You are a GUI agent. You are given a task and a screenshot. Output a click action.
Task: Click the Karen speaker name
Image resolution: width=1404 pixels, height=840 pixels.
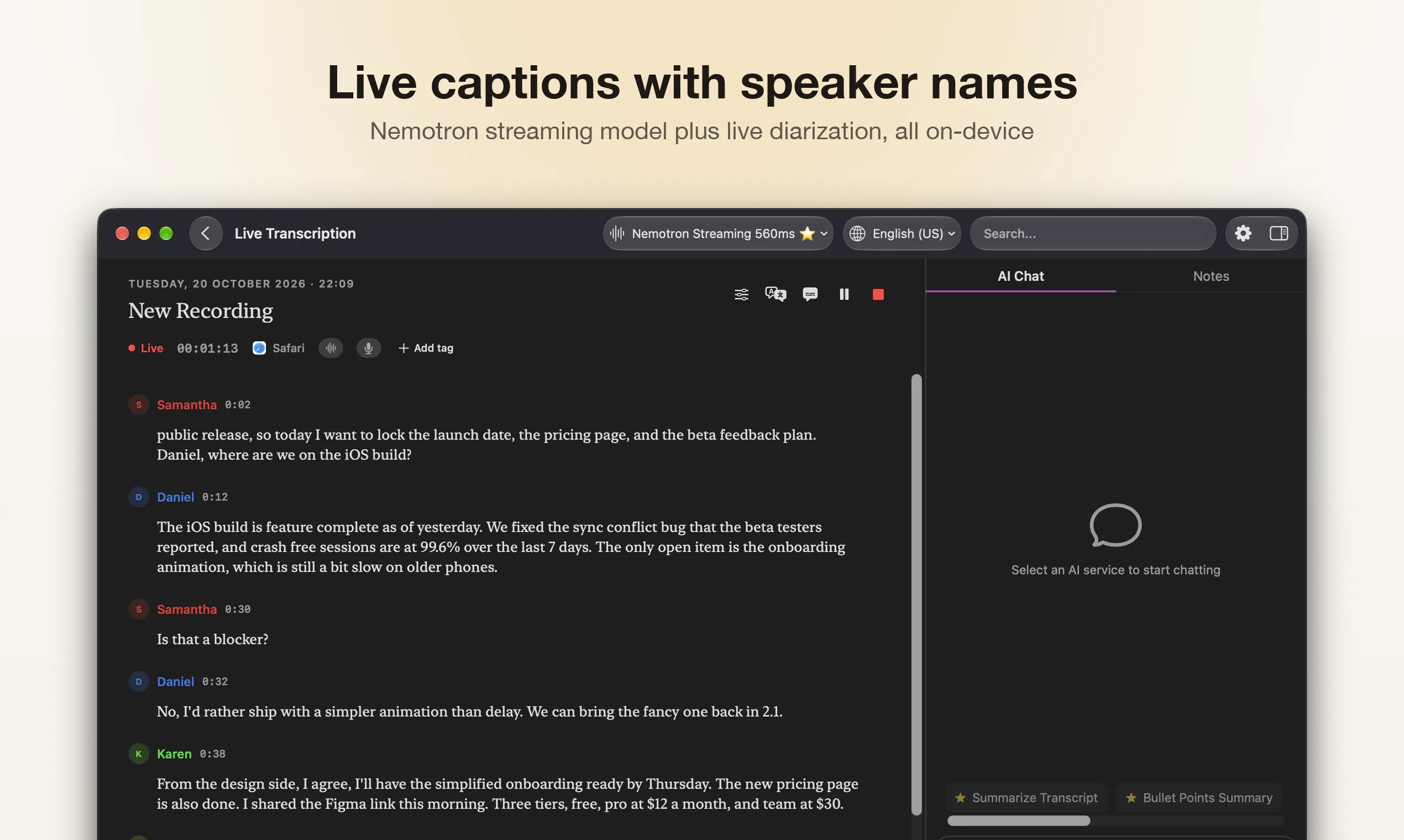[174, 754]
